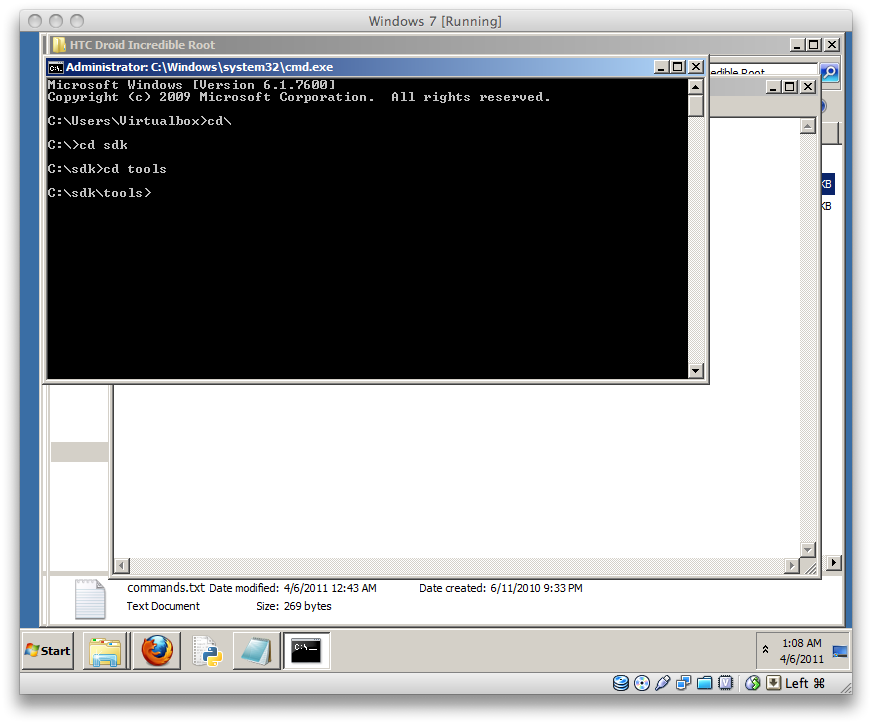
Task: Close the cmd.exe window
Action: tap(696, 67)
